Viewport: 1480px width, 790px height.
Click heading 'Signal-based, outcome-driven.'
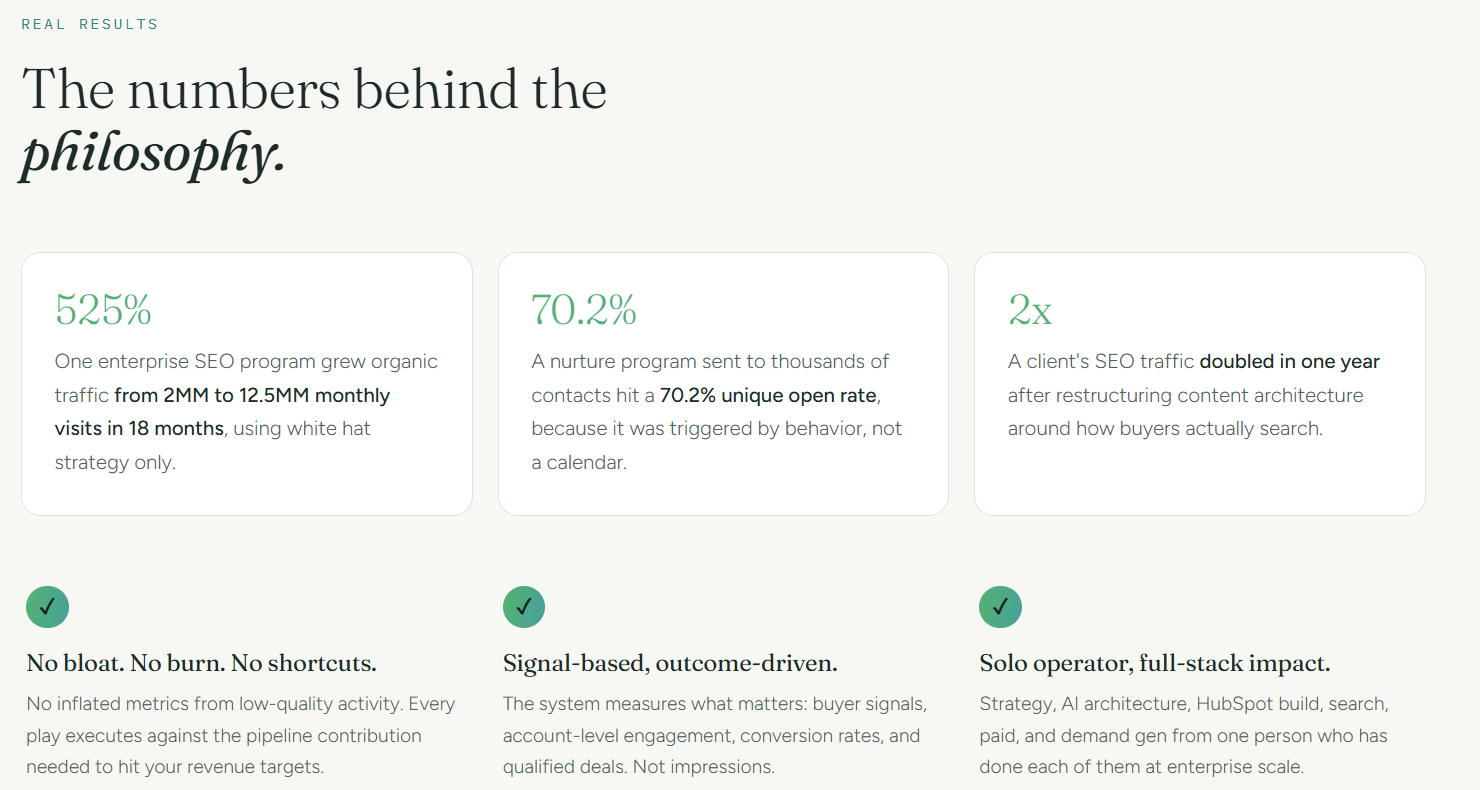pos(670,663)
